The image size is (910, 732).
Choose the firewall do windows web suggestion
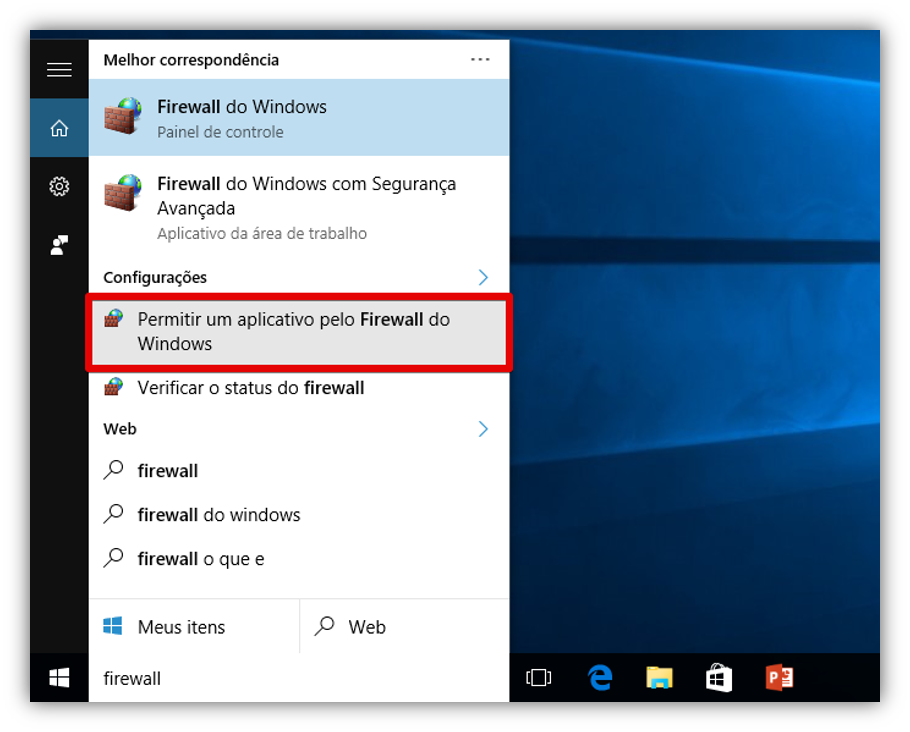(x=299, y=515)
